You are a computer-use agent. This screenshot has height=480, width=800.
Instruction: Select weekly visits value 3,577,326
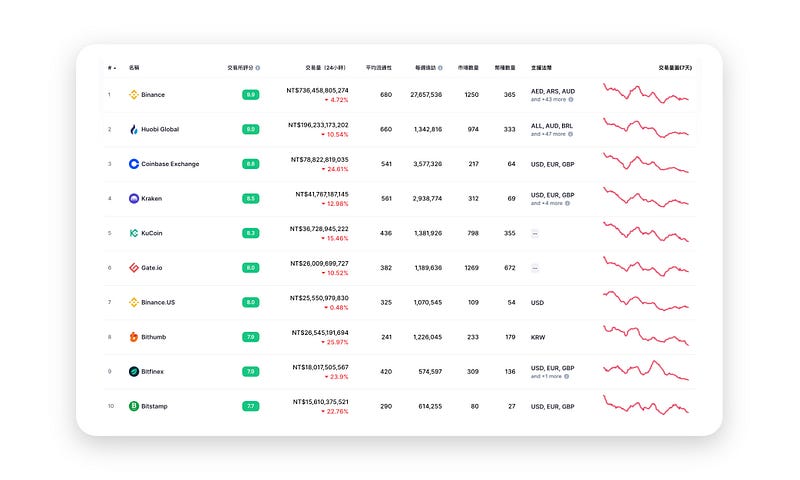[x=428, y=164]
